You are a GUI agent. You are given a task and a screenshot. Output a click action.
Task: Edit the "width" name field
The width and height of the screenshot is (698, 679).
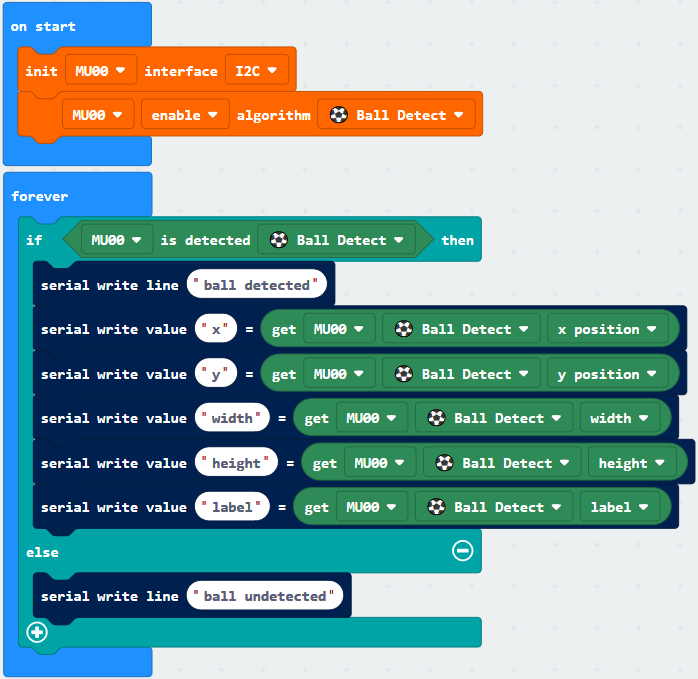point(232,418)
